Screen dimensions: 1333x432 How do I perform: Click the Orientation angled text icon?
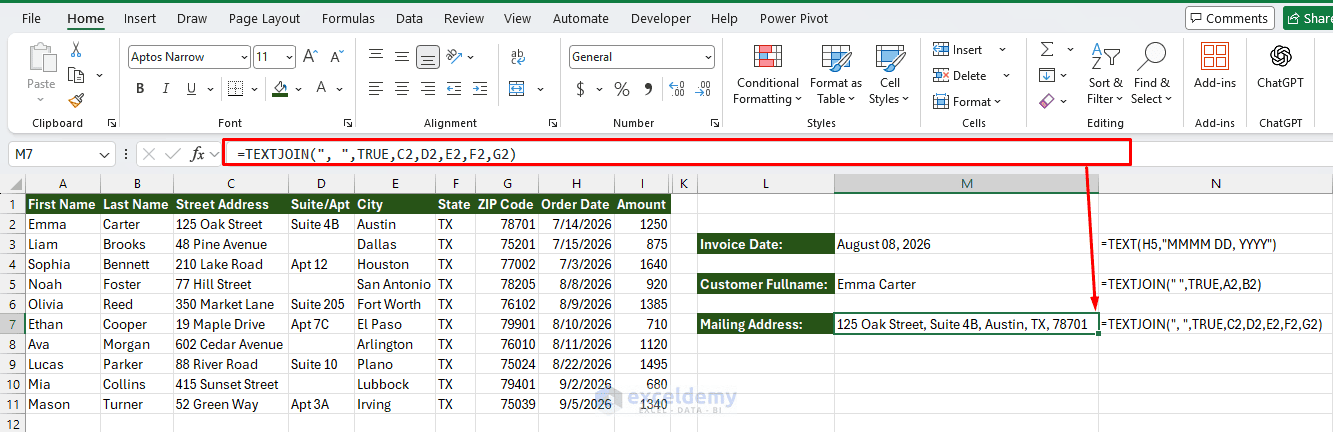coord(453,57)
